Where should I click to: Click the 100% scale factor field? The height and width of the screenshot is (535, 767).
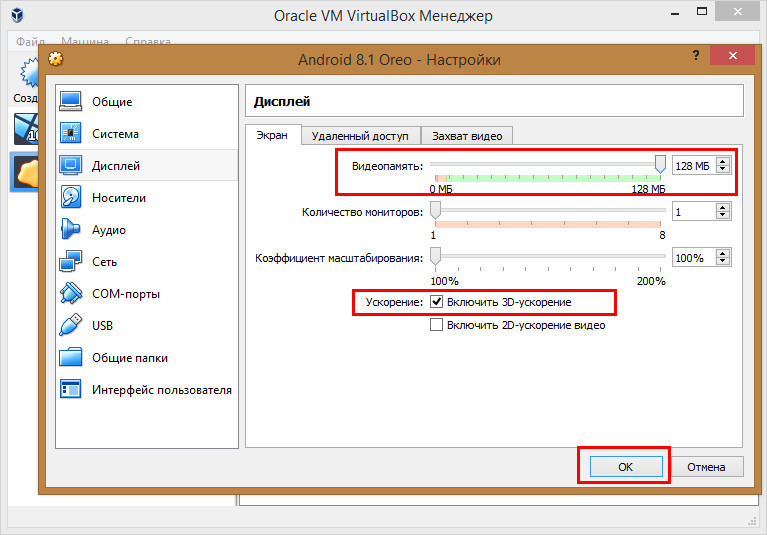click(695, 258)
